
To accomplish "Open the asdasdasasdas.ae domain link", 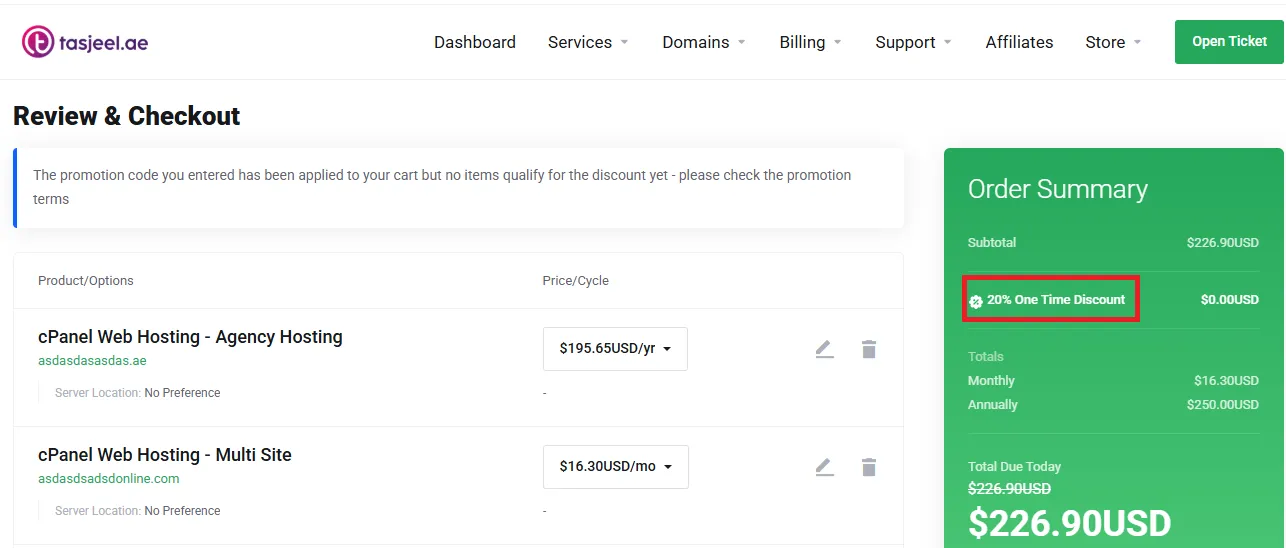I will click(92, 361).
